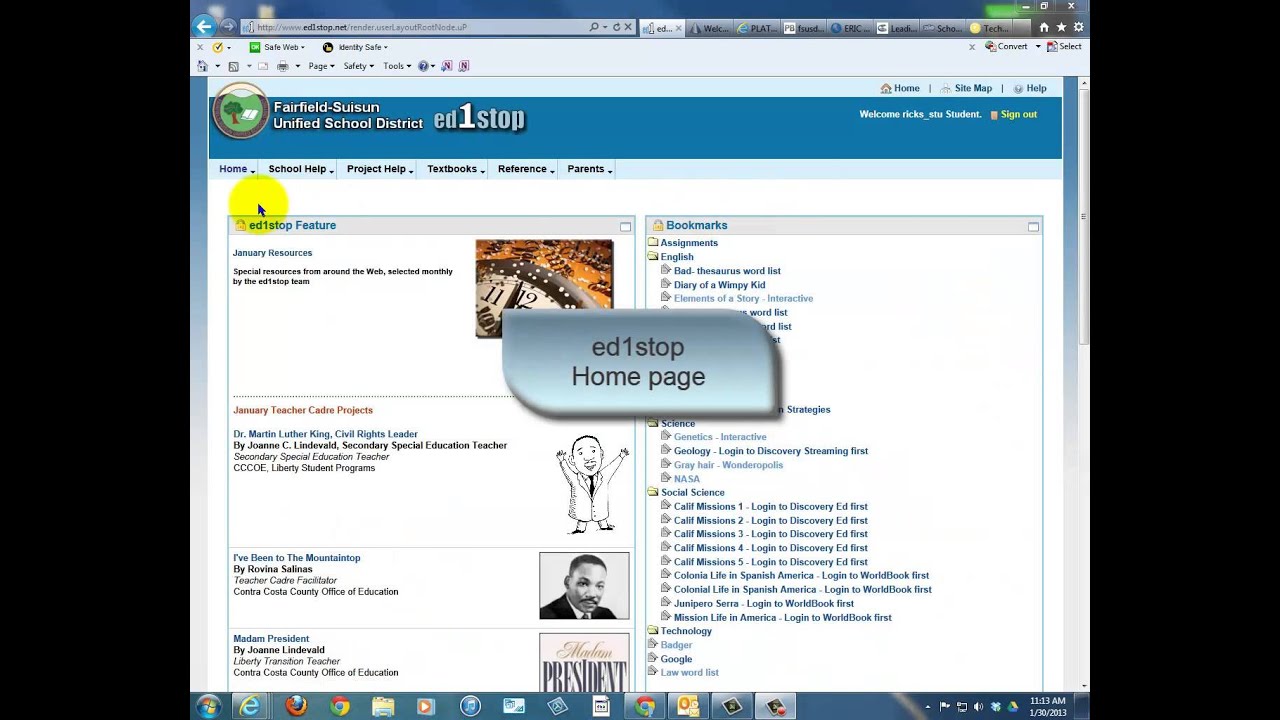Click the blue help question mark icon
Image resolution: width=1280 pixels, height=720 pixels.
coord(423,66)
